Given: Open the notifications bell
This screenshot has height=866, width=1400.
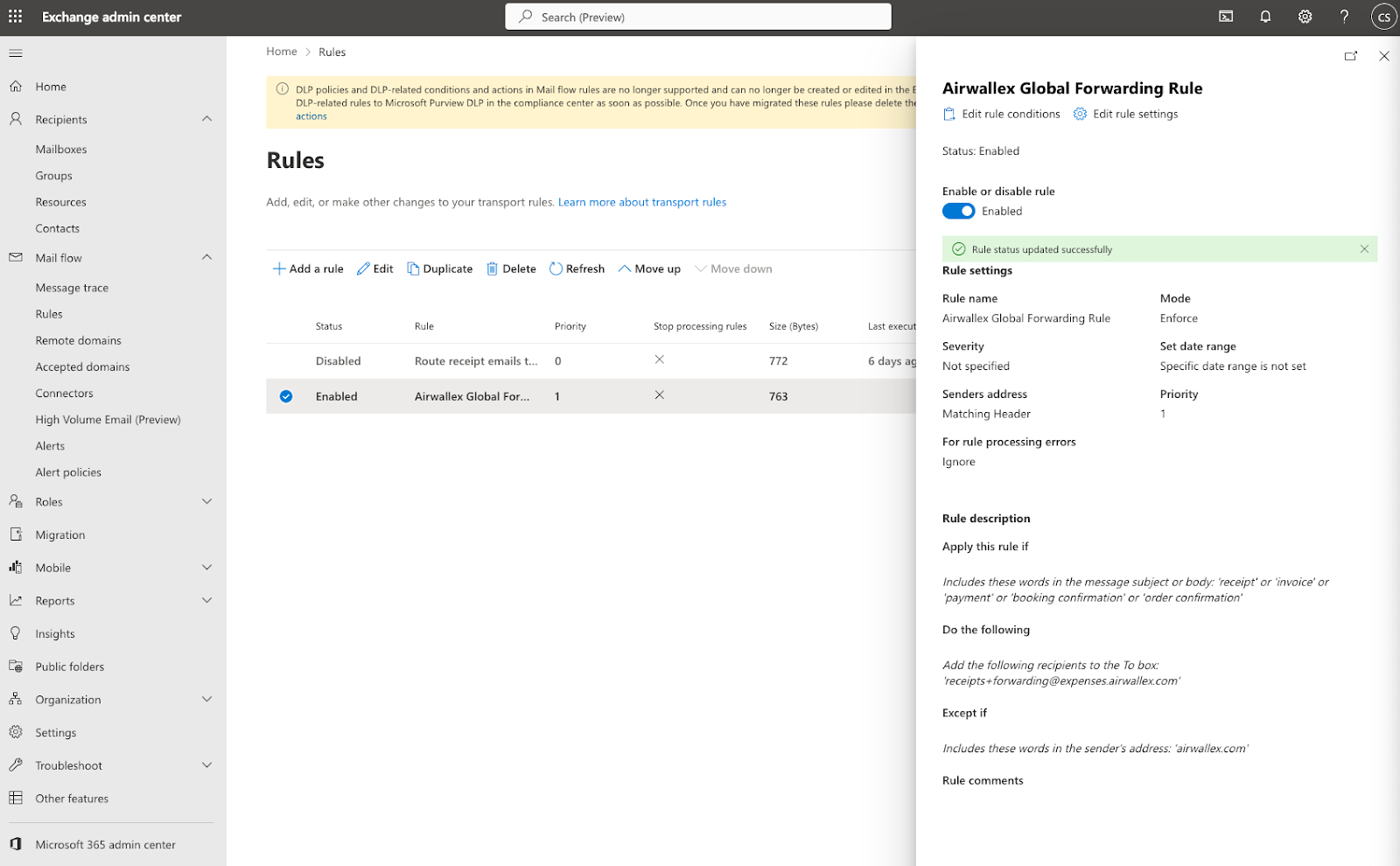Looking at the screenshot, I should 1265,17.
